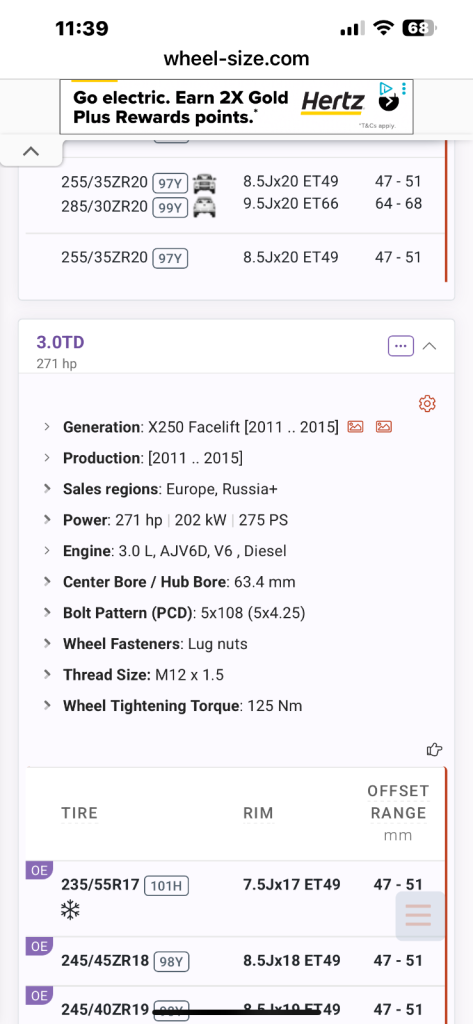473x1024 pixels.
Task: Open the three-dots options for 3.0TD
Action: tap(400, 345)
